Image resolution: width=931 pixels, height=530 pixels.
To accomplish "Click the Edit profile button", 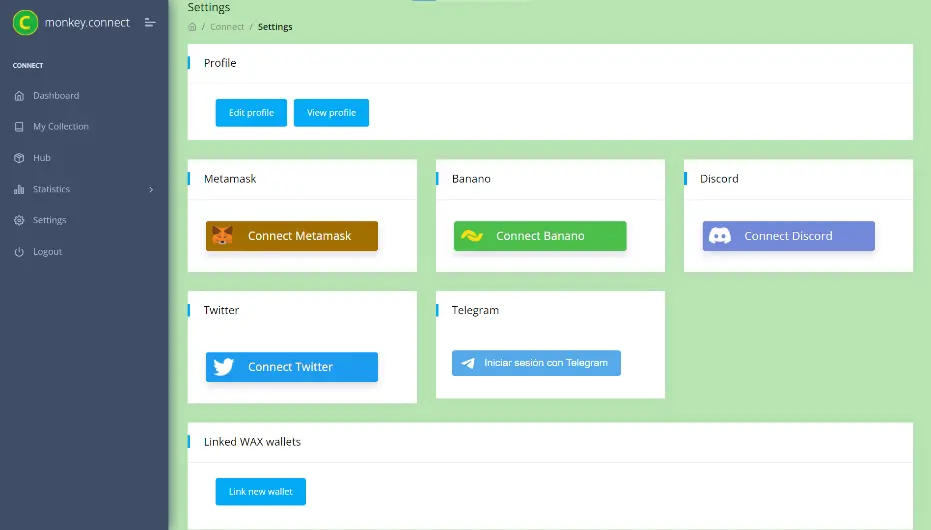I will pyautogui.click(x=251, y=113).
